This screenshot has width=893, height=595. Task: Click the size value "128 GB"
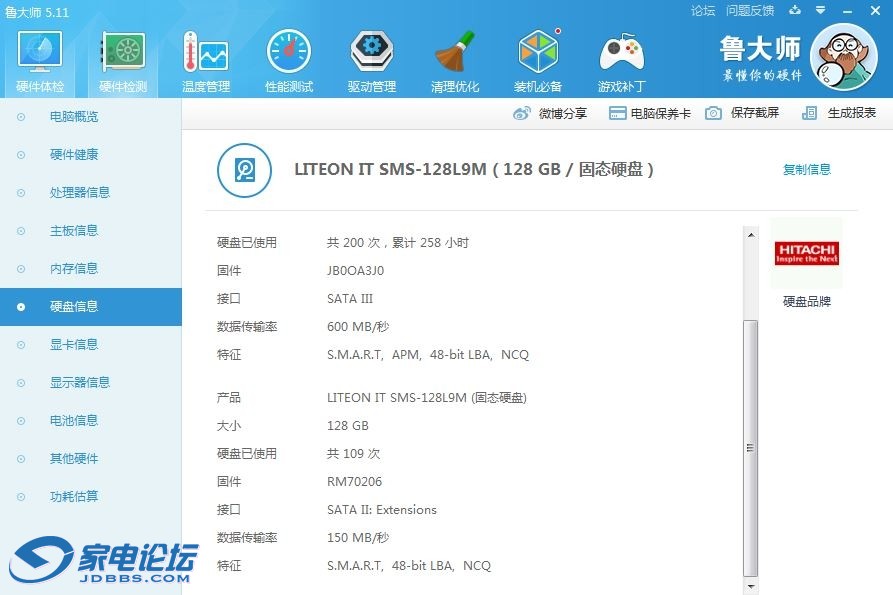point(347,426)
